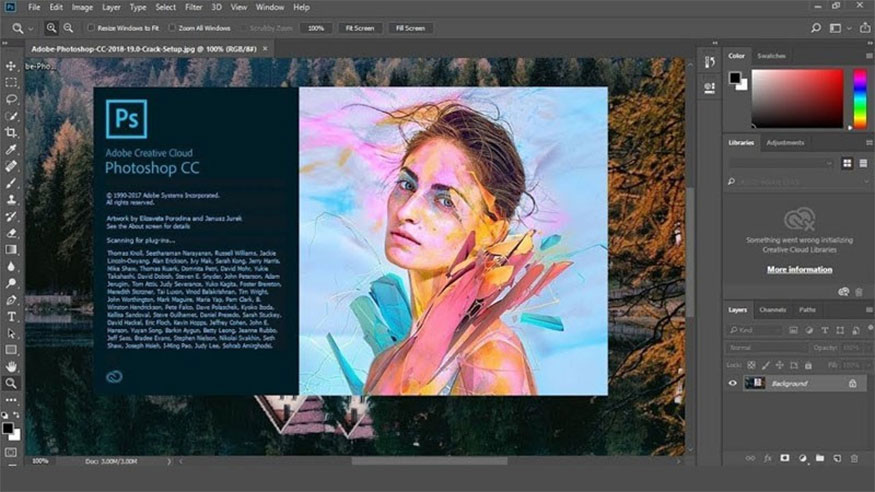
Task: Select the Path Selection tool
Action: point(11,334)
